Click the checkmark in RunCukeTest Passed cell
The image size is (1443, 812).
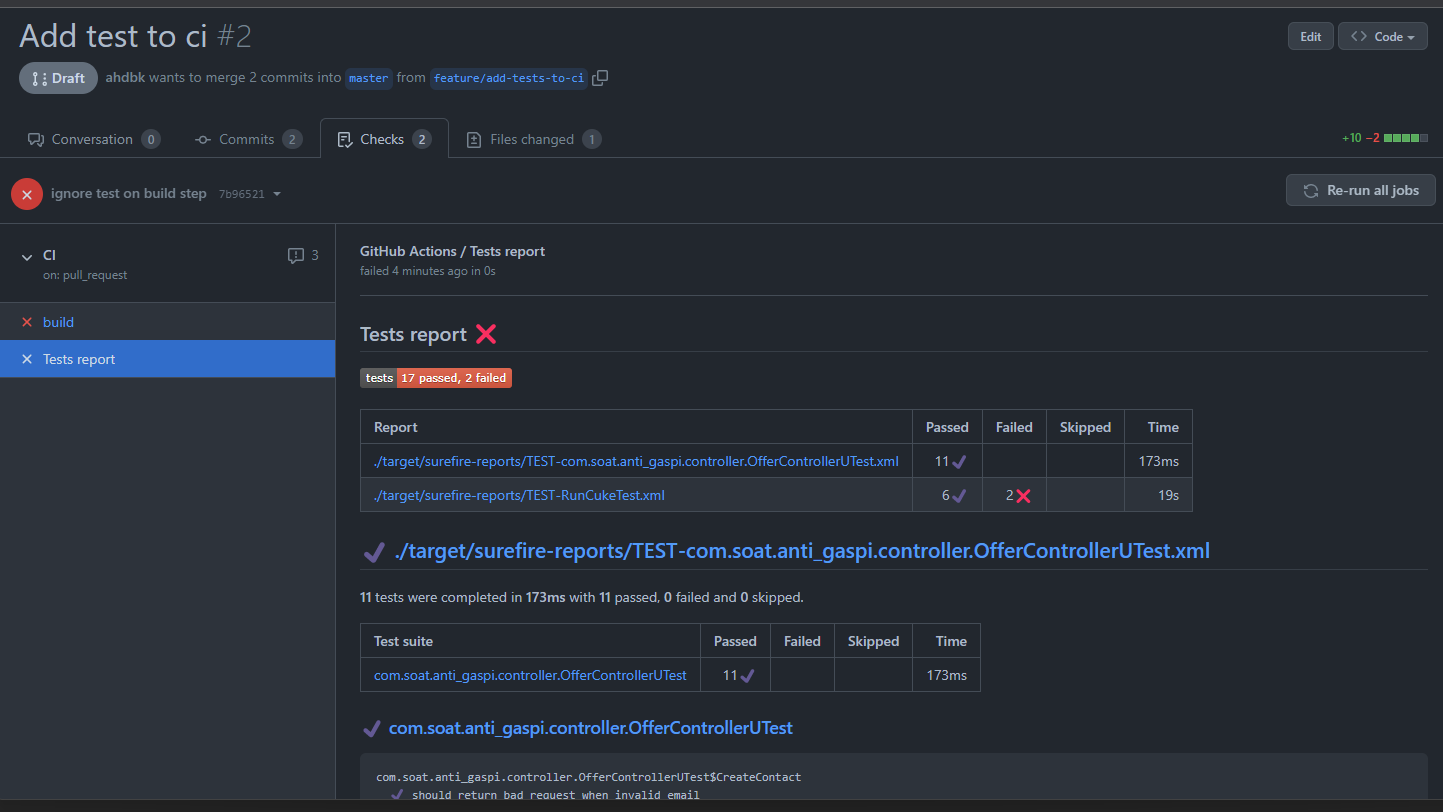pos(960,496)
